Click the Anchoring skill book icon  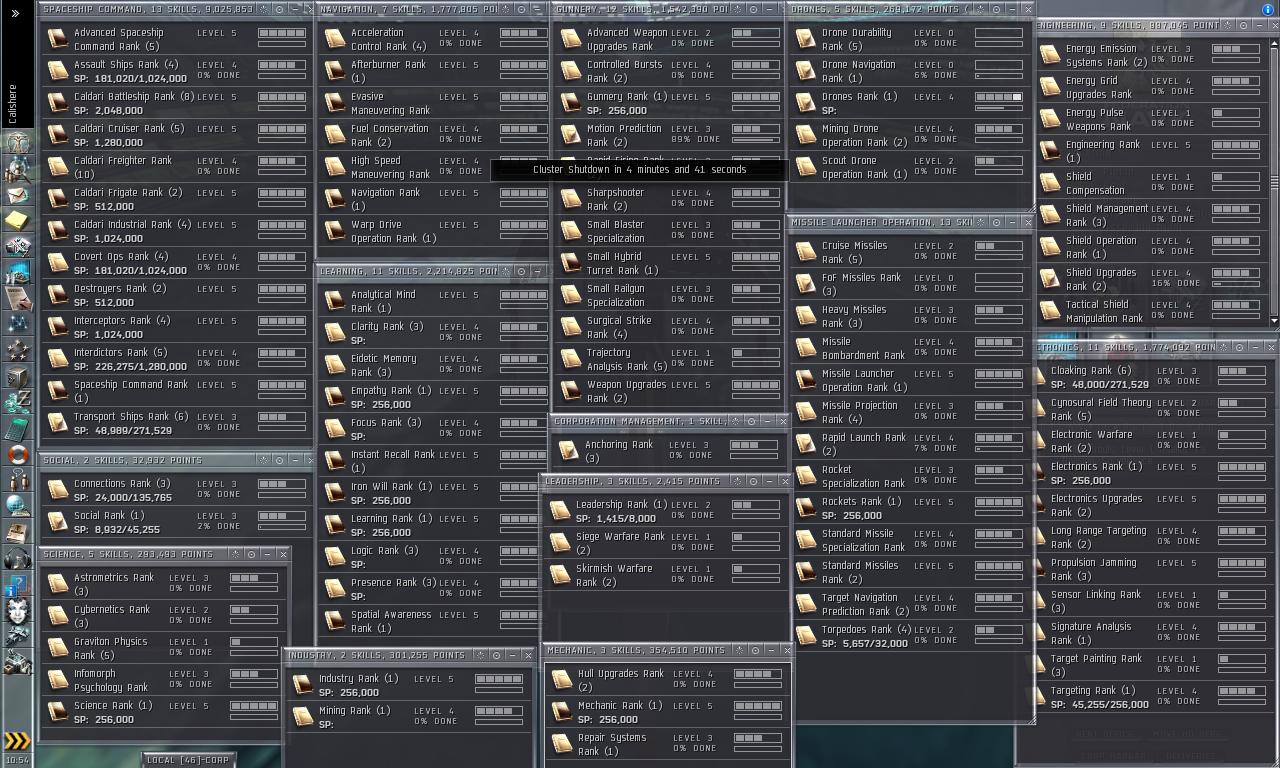pyautogui.click(x=570, y=451)
